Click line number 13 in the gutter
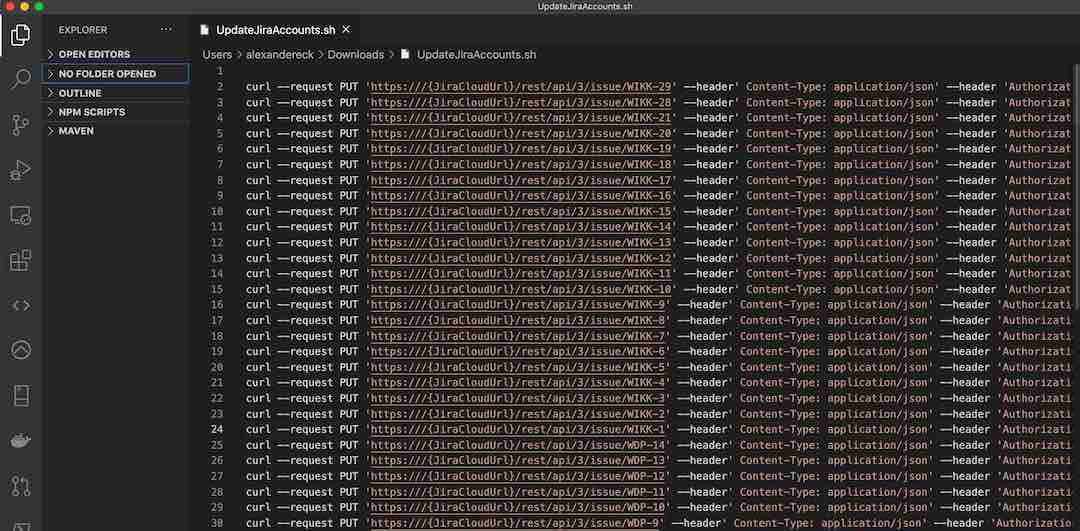The image size is (1080, 531). pos(217,258)
